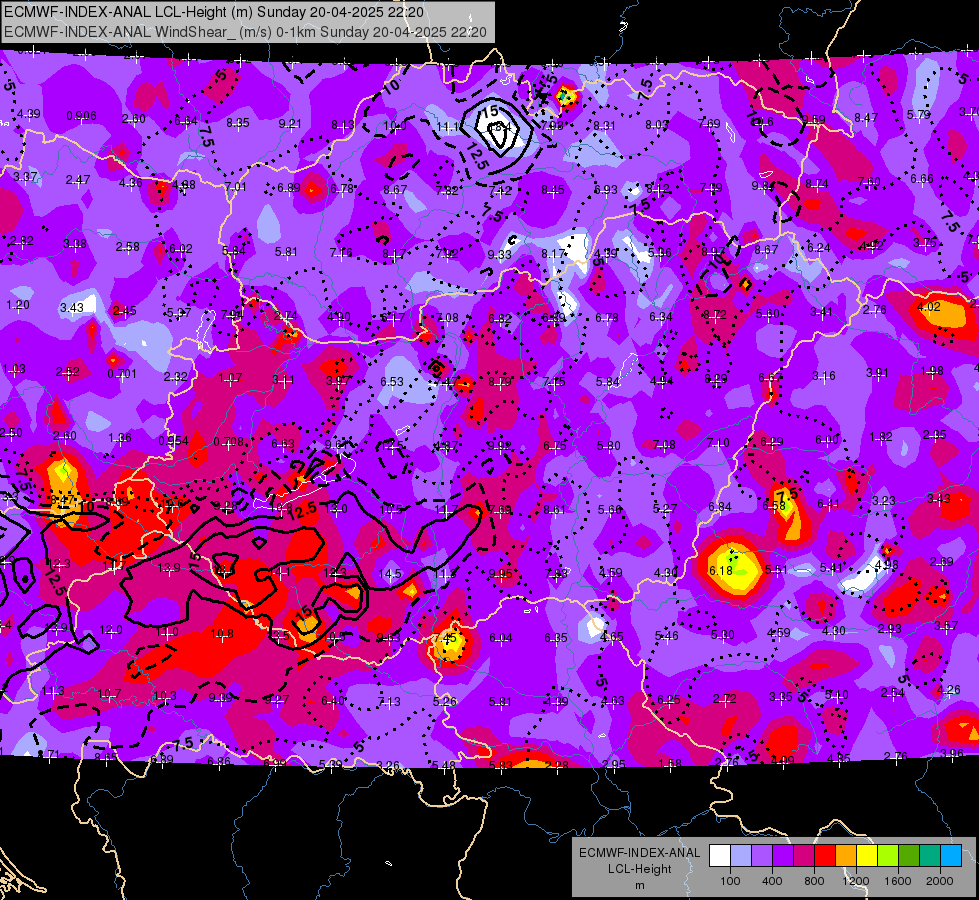The width and height of the screenshot is (979, 900).
Task: Click the map value 4.02
Action: pyautogui.click(x=928, y=307)
